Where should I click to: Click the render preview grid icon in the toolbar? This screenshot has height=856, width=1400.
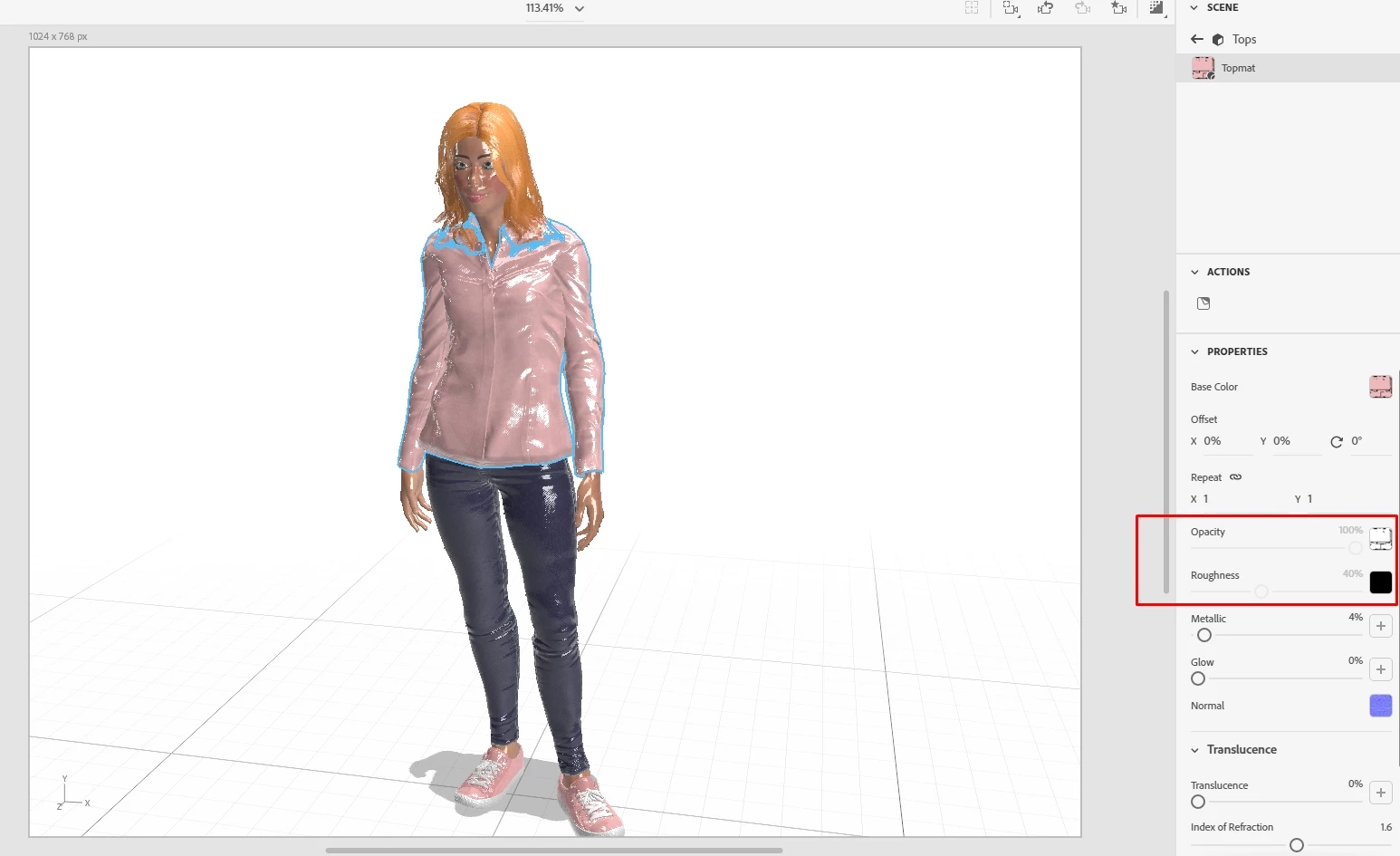972,8
